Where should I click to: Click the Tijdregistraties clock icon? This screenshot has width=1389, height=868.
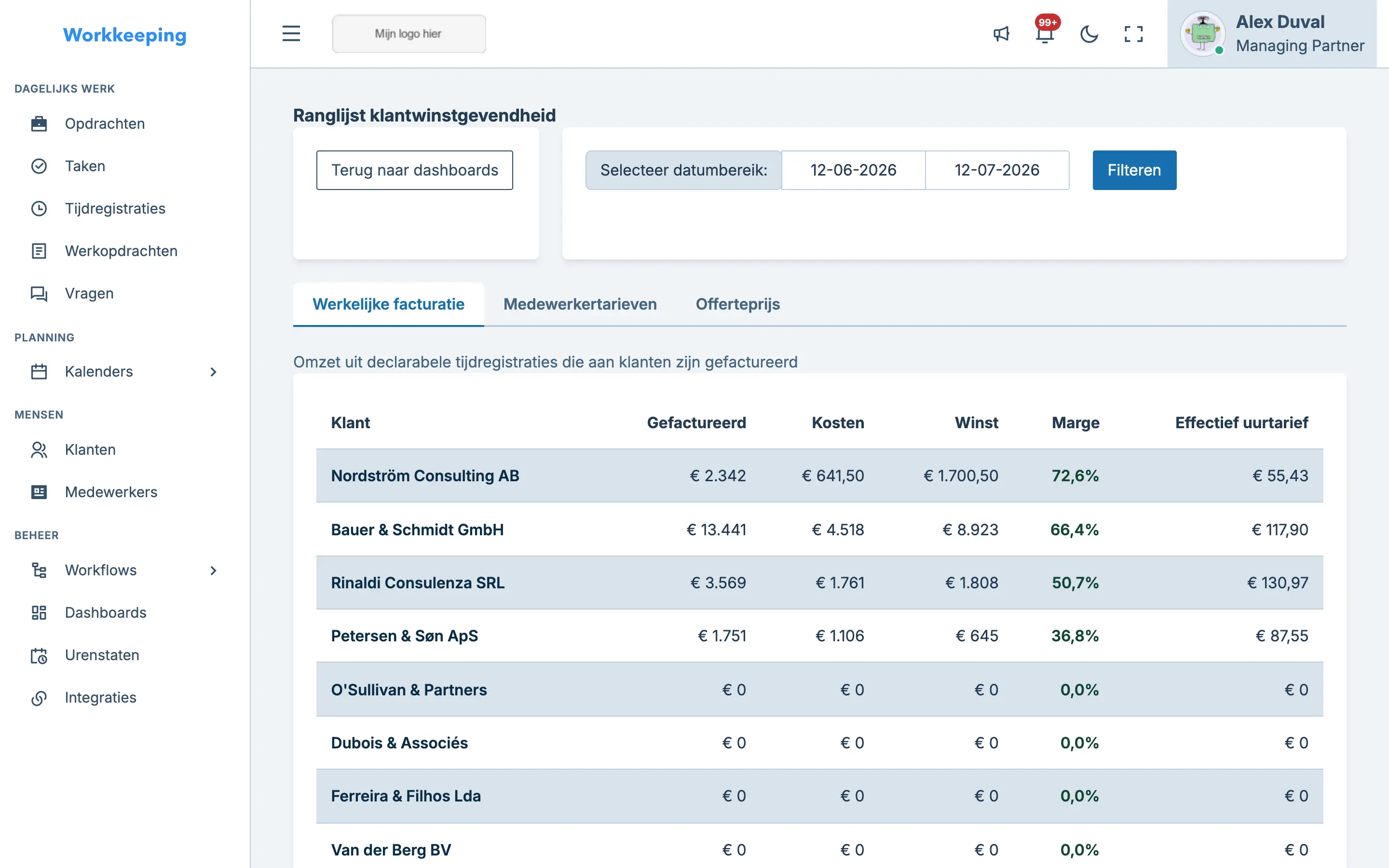pyautogui.click(x=39, y=209)
